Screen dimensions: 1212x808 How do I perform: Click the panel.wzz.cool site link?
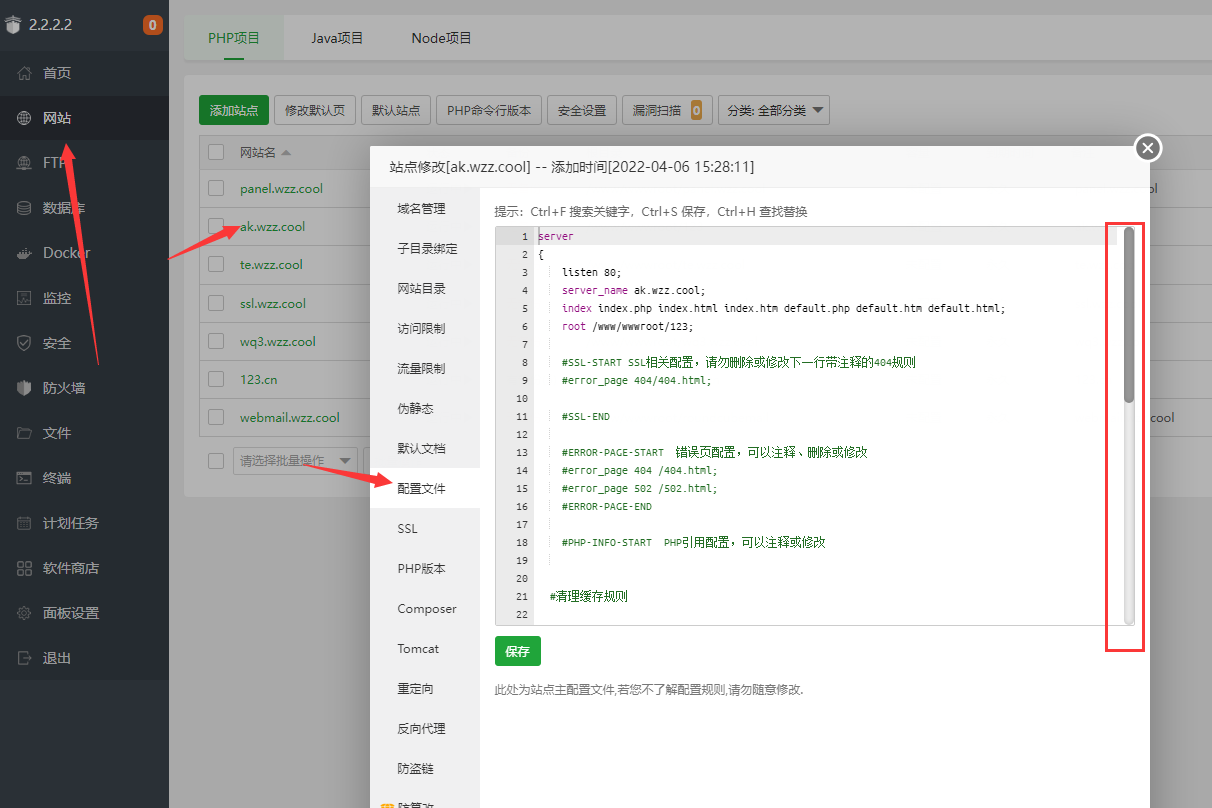281,188
